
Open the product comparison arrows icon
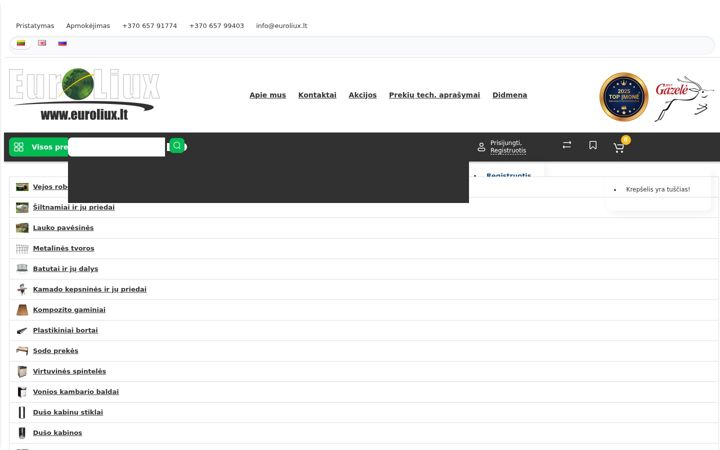click(x=567, y=145)
